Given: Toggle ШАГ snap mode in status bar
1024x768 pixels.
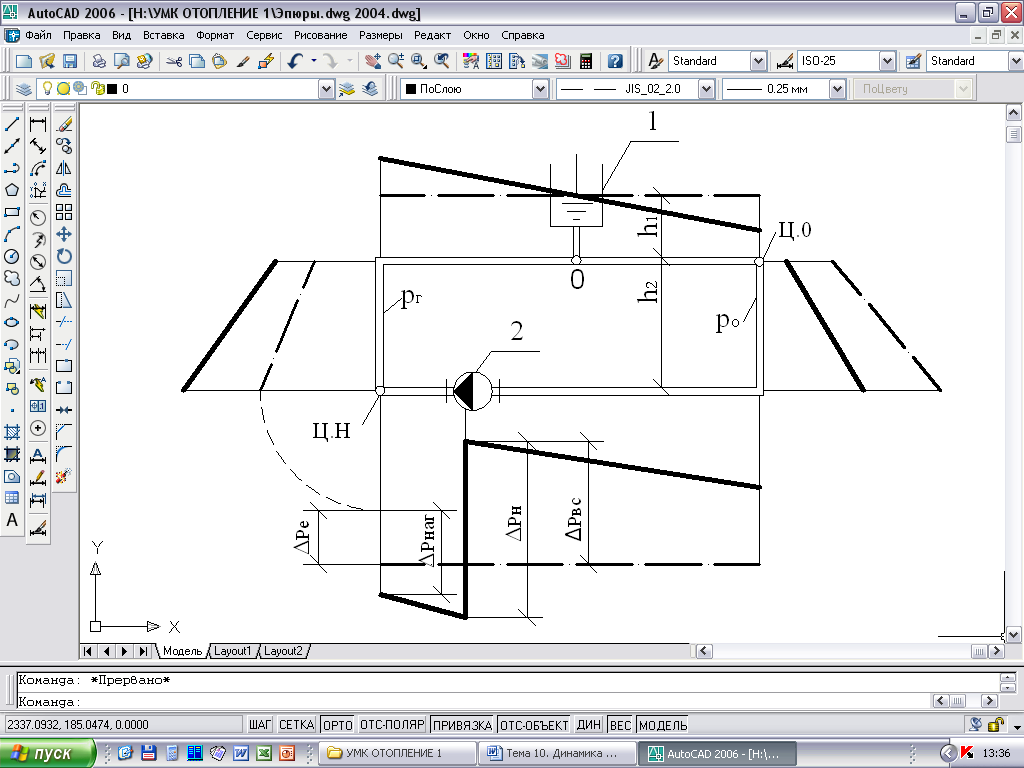Looking at the screenshot, I should [259, 725].
